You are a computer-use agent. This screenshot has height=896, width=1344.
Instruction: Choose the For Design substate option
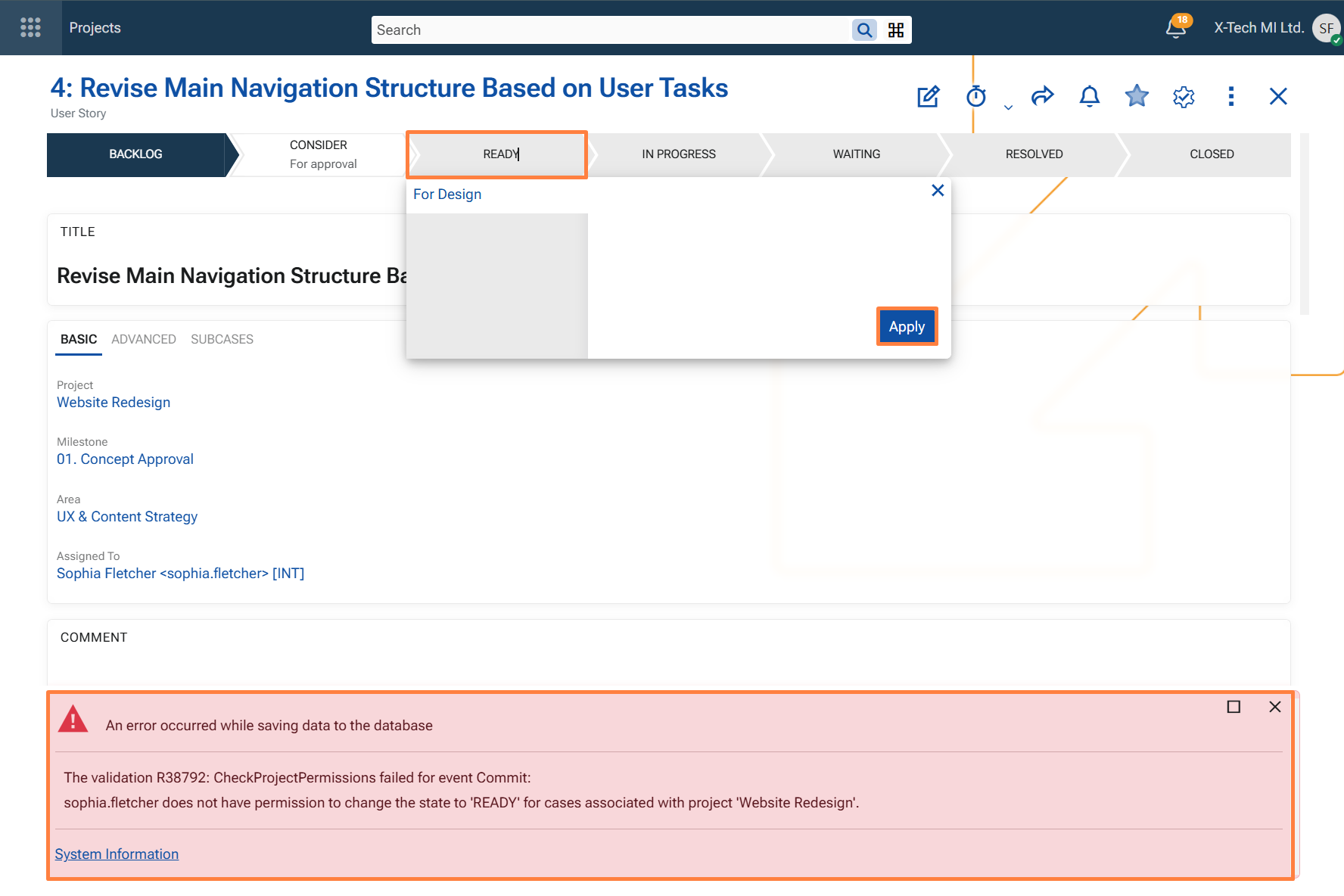(x=447, y=194)
